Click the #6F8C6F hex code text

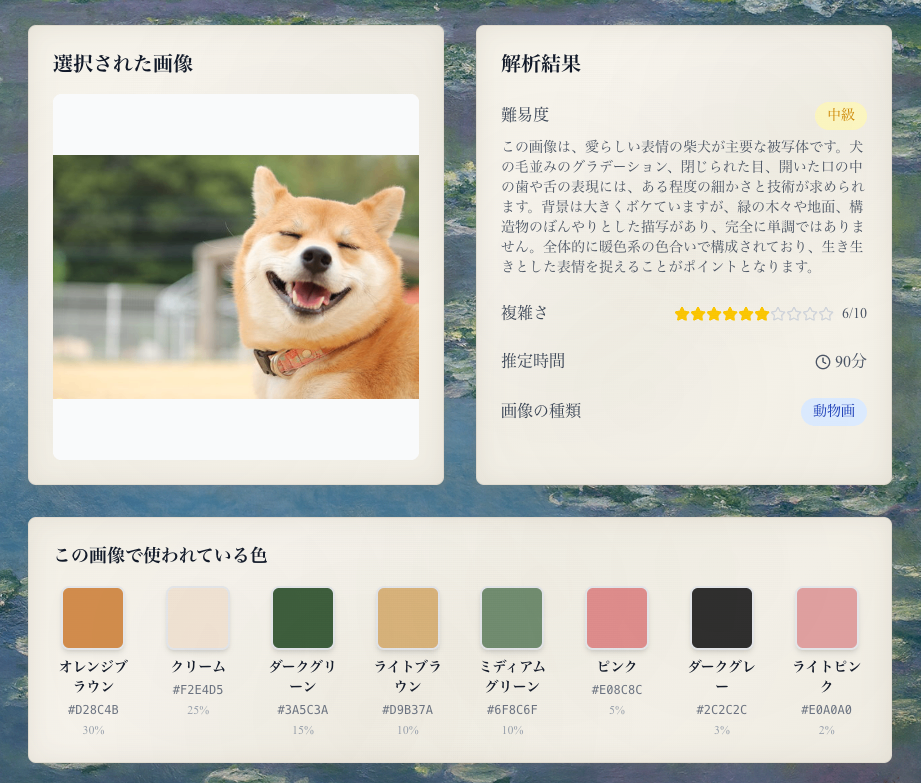pyautogui.click(x=512, y=710)
